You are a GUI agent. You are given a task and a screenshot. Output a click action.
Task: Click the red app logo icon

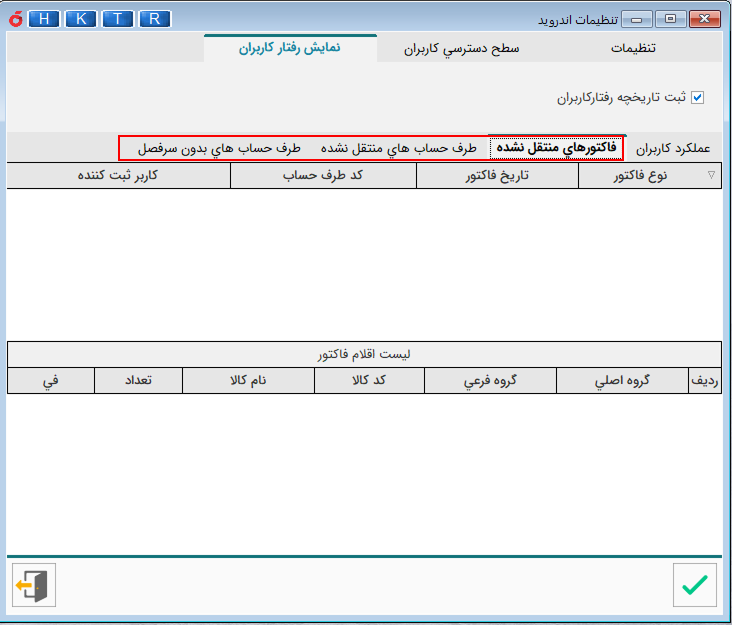click(x=12, y=19)
